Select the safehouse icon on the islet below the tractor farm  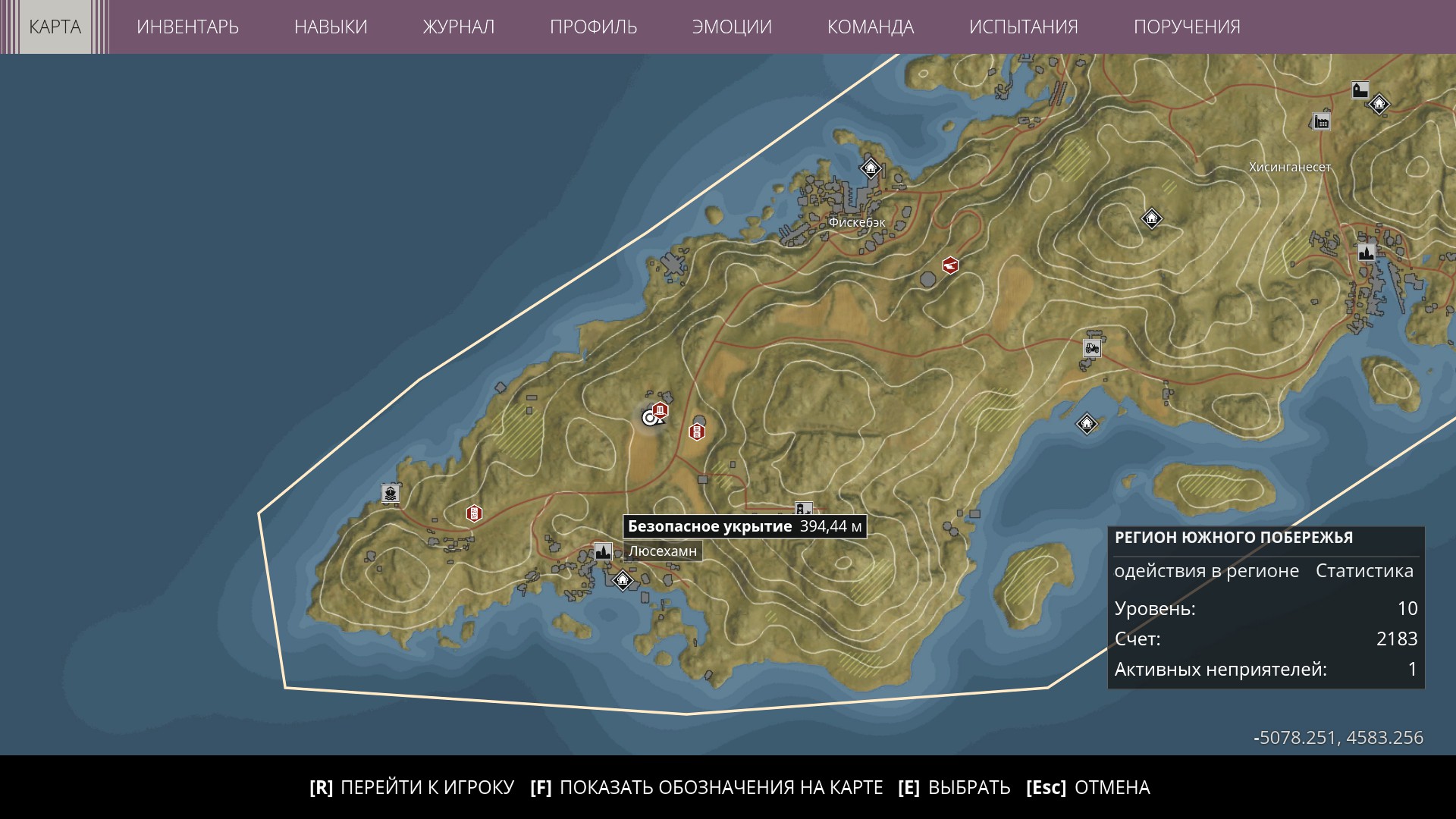(x=1087, y=422)
